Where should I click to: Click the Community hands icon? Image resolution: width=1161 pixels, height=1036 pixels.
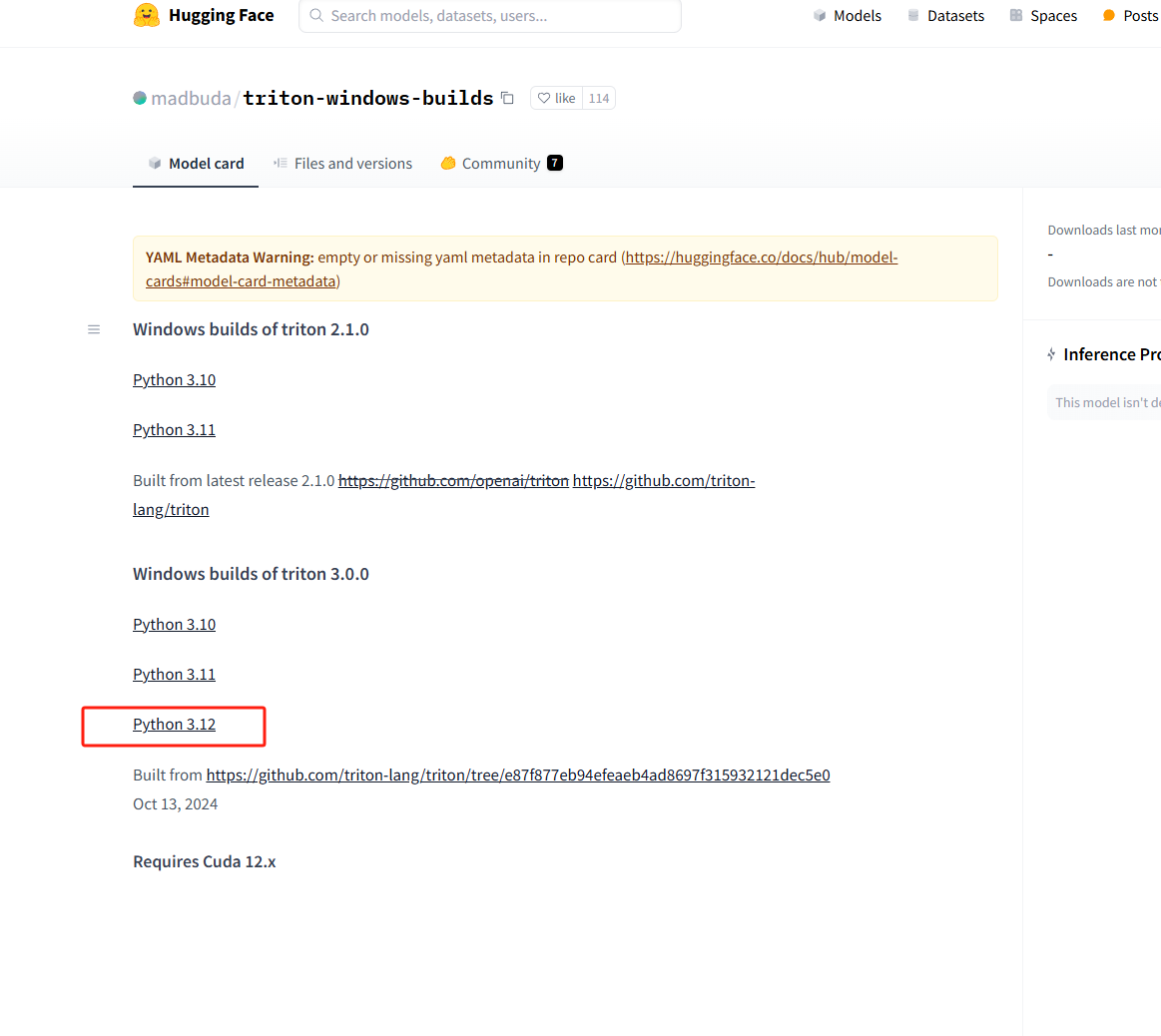tap(448, 163)
